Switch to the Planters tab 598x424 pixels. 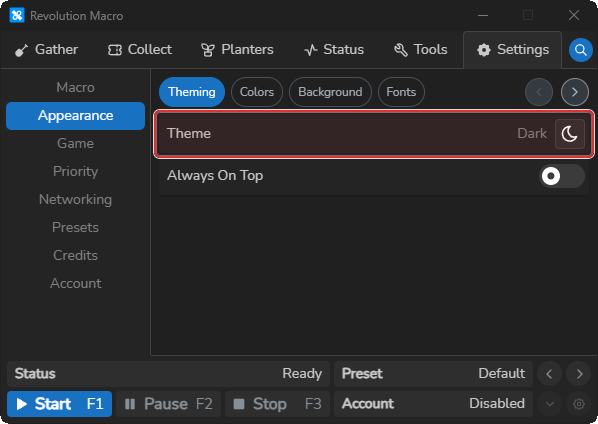[237, 50]
